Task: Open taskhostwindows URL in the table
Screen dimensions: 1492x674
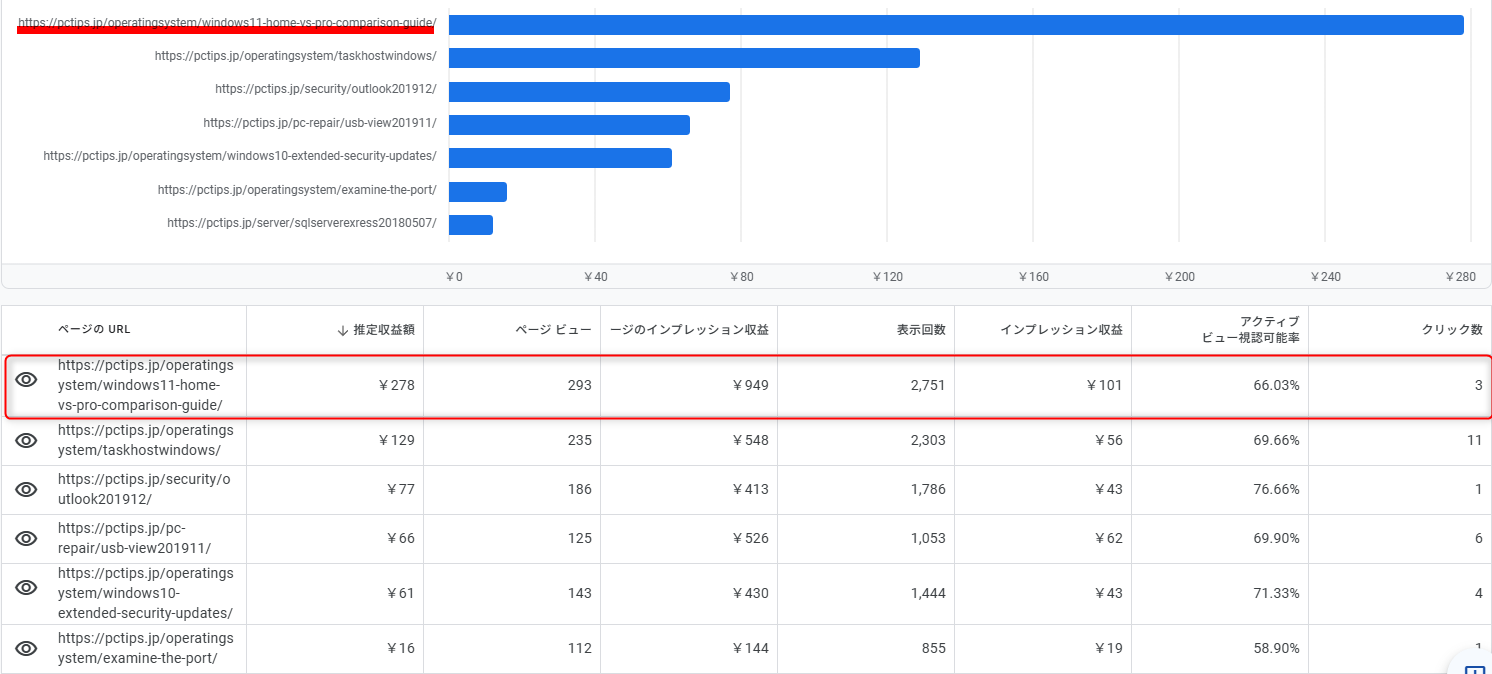Action: 145,440
